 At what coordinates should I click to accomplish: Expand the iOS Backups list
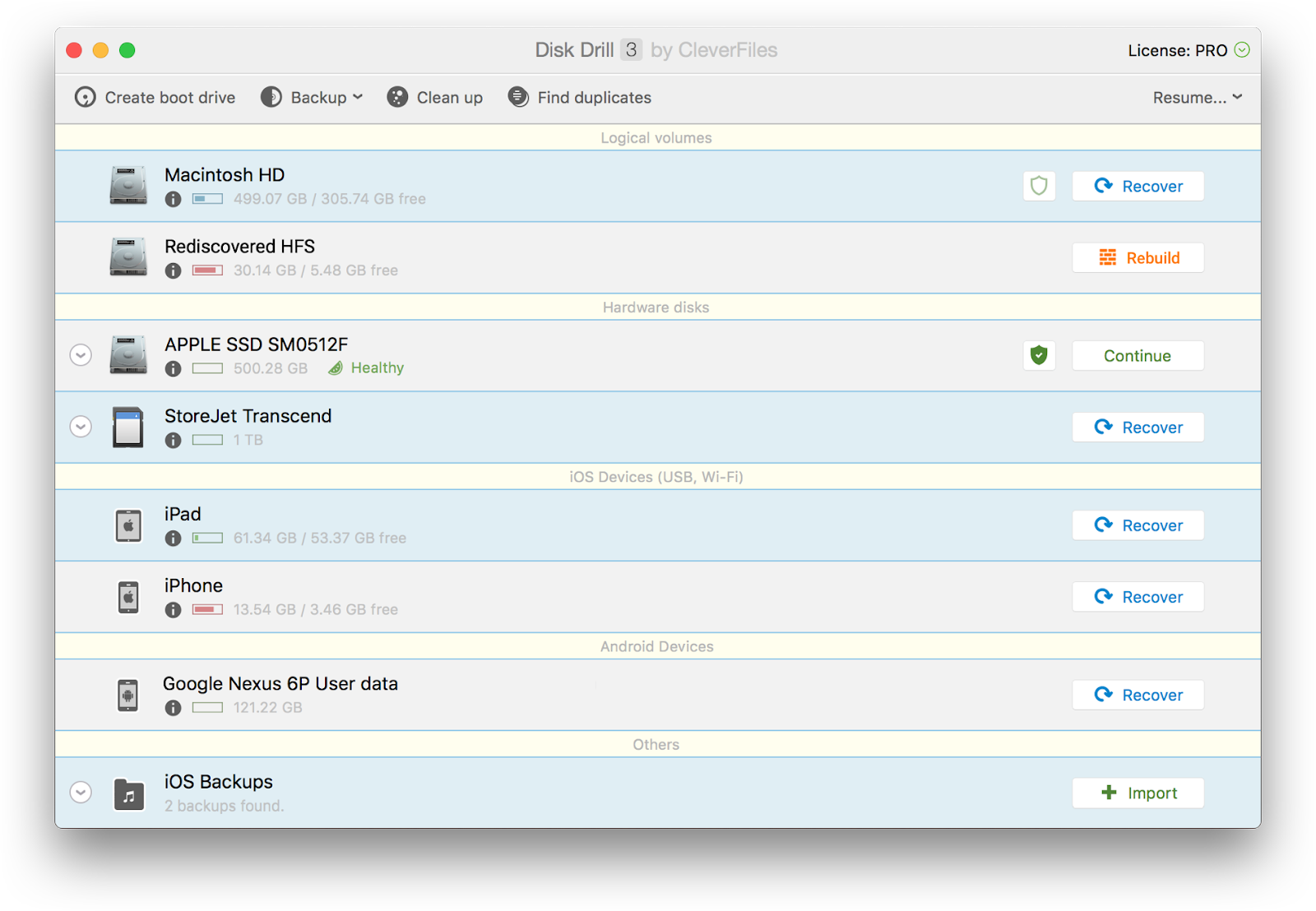[x=81, y=793]
